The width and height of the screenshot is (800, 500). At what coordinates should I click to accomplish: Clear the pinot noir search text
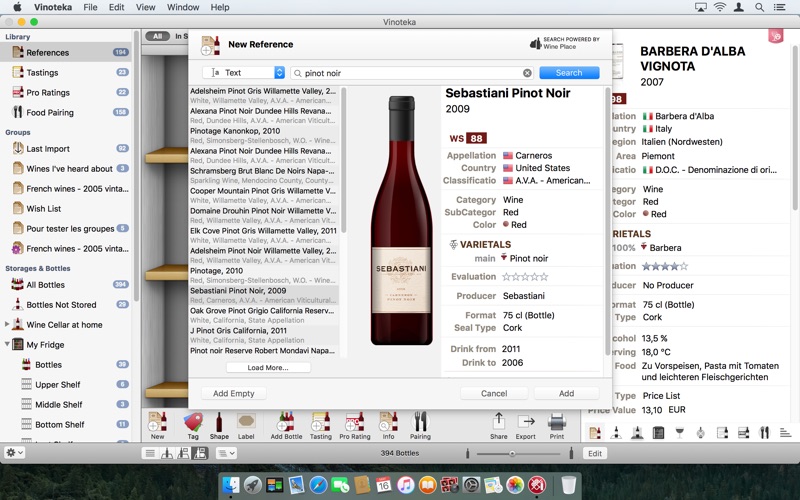[527, 73]
